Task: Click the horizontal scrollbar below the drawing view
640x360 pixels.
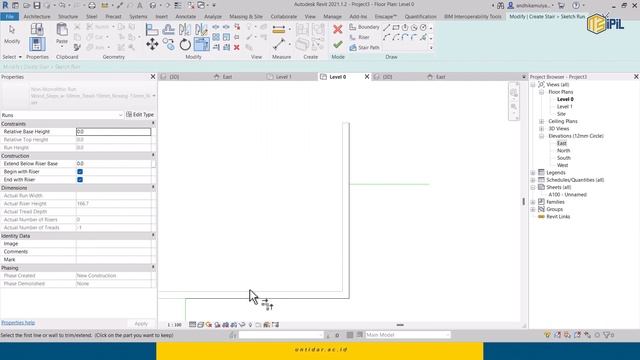Action: coord(400,325)
